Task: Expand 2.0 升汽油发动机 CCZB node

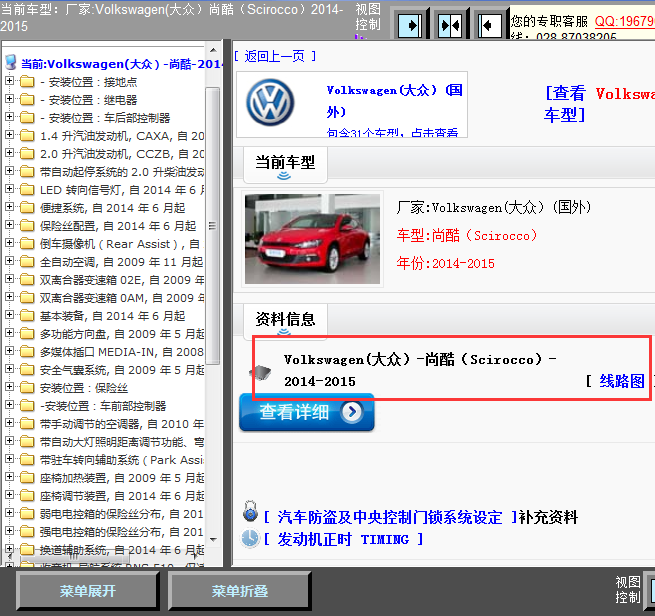Action: tap(9, 152)
